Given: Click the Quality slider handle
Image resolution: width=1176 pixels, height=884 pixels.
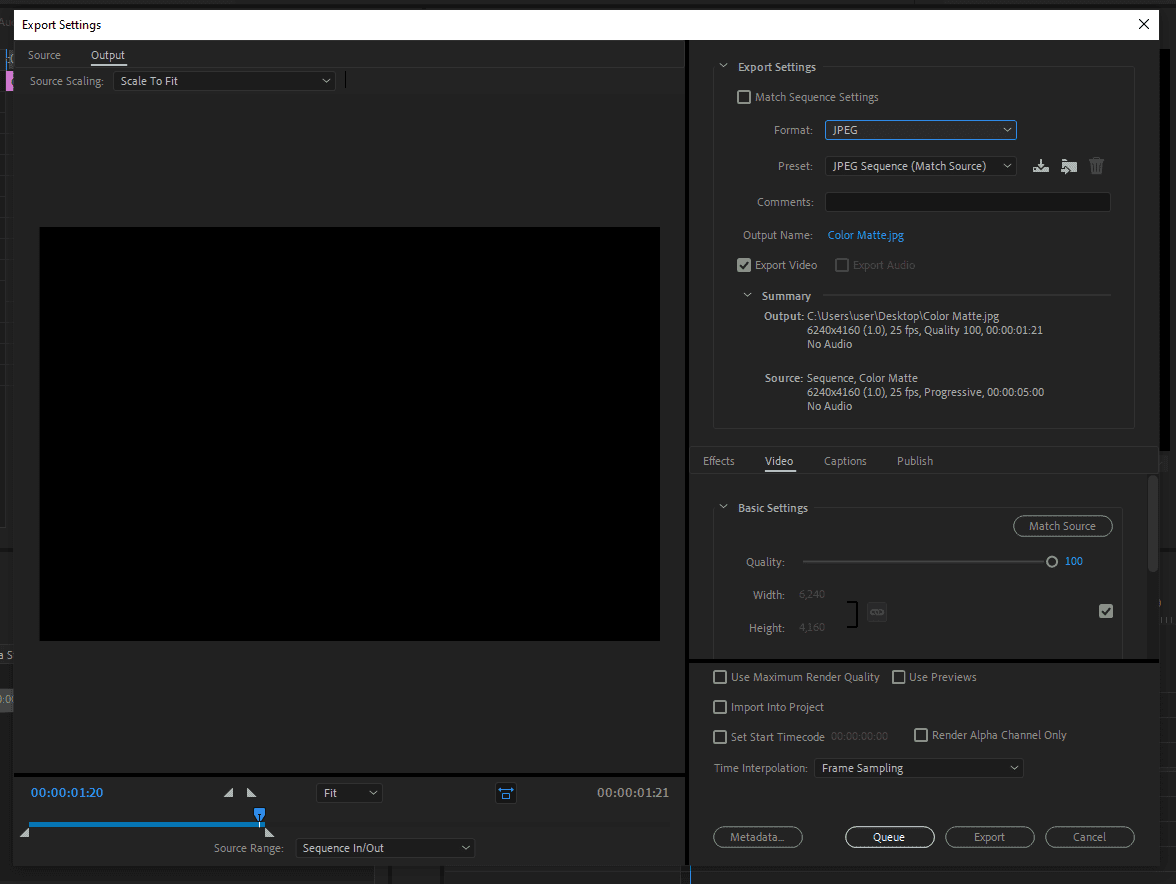Looking at the screenshot, I should (x=1052, y=562).
